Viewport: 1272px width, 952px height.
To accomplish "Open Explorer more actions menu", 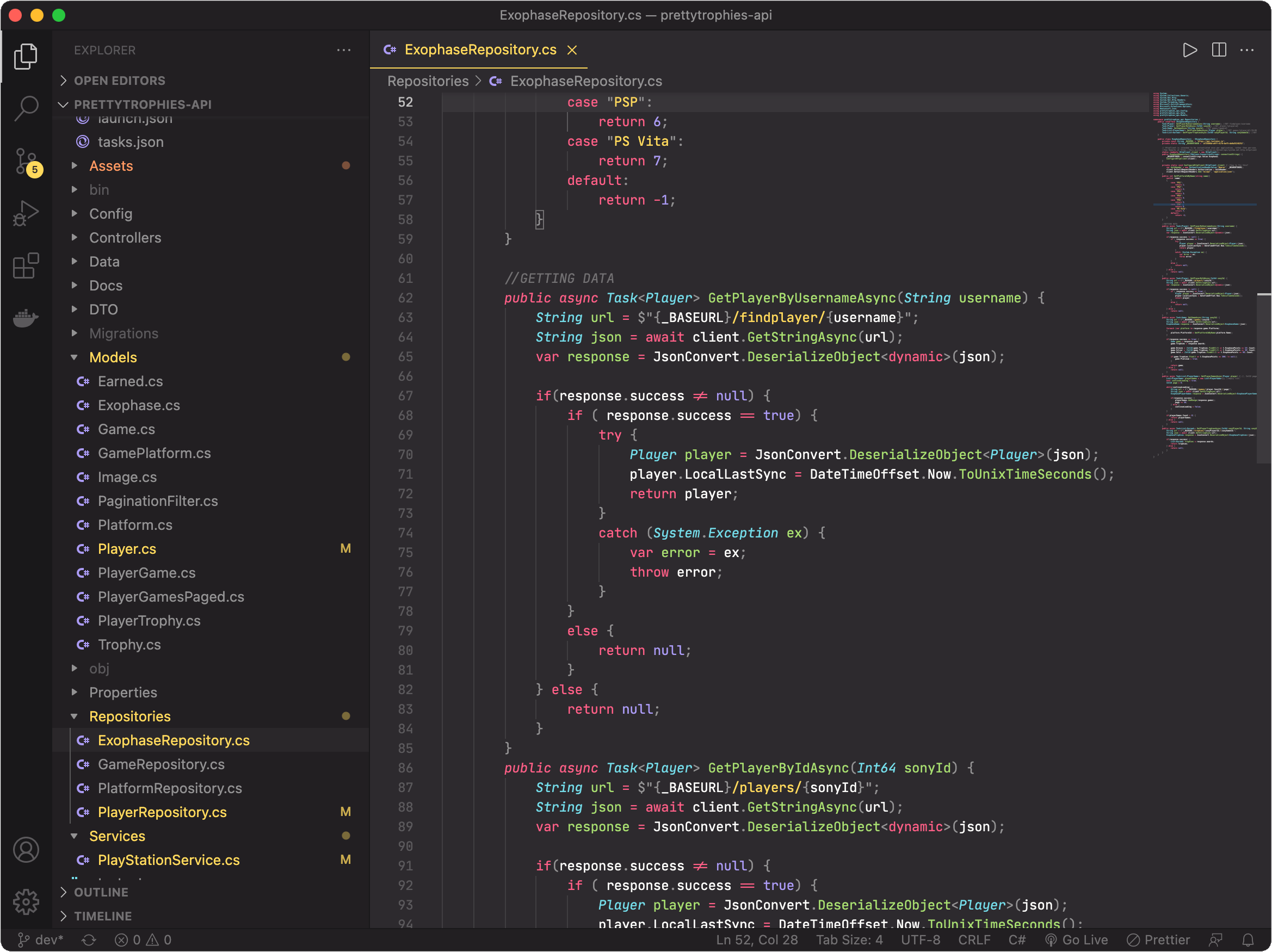I will (x=344, y=50).
